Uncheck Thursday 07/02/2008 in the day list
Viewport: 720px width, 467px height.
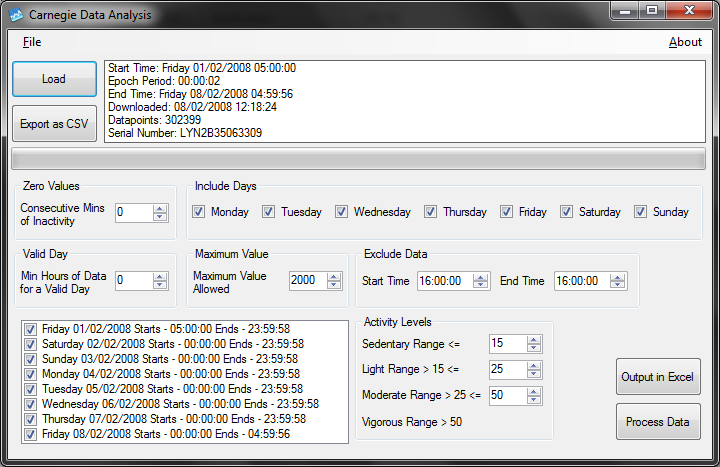[x=30, y=419]
